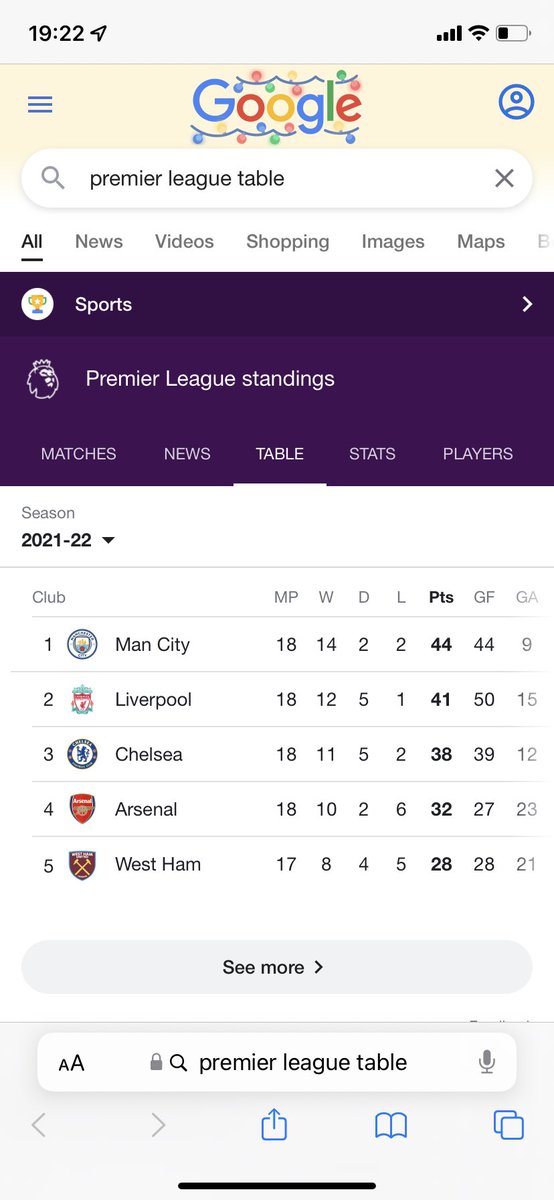
Task: Open the Man City club row
Action: (x=277, y=645)
